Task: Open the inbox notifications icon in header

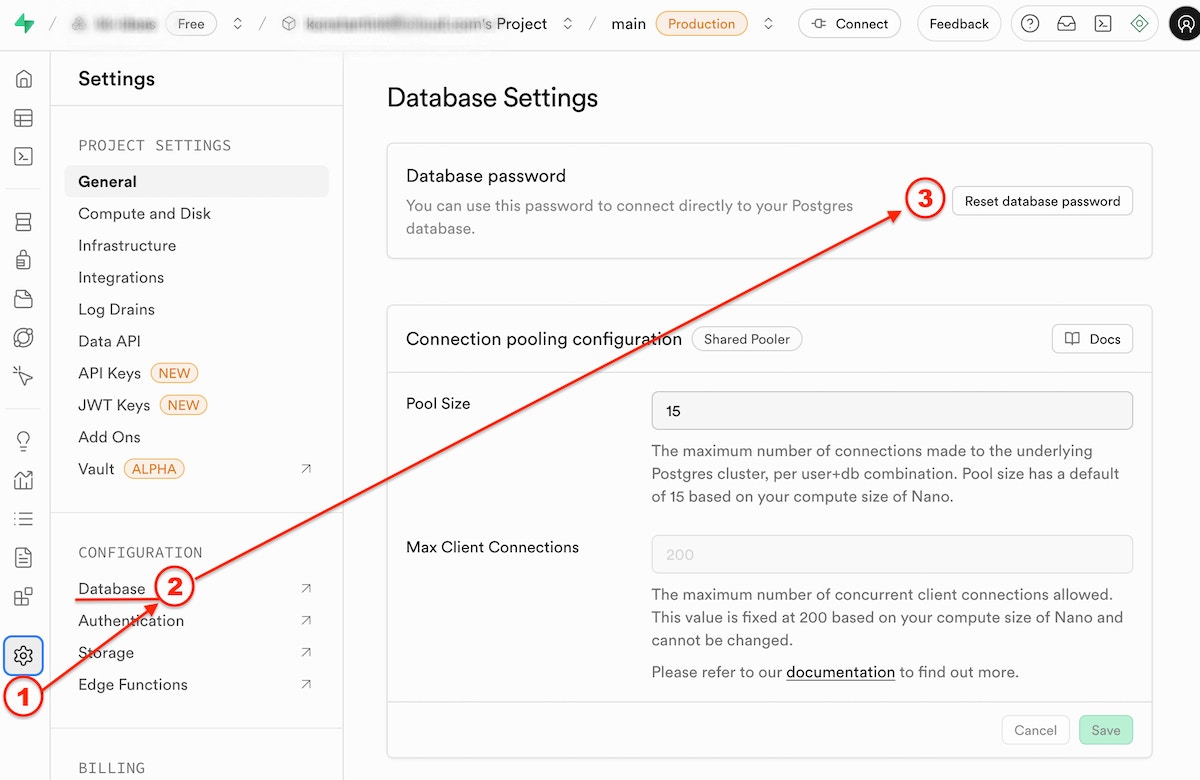Action: pos(1066,22)
